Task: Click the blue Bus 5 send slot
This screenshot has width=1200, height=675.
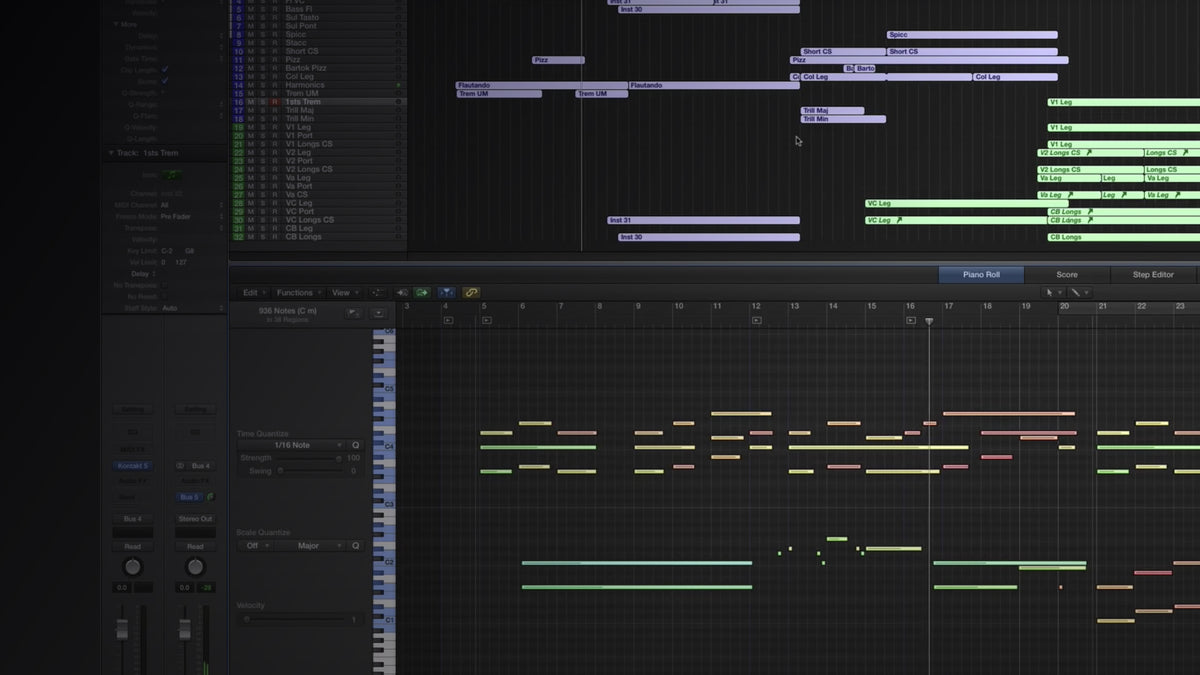Action: coord(189,497)
